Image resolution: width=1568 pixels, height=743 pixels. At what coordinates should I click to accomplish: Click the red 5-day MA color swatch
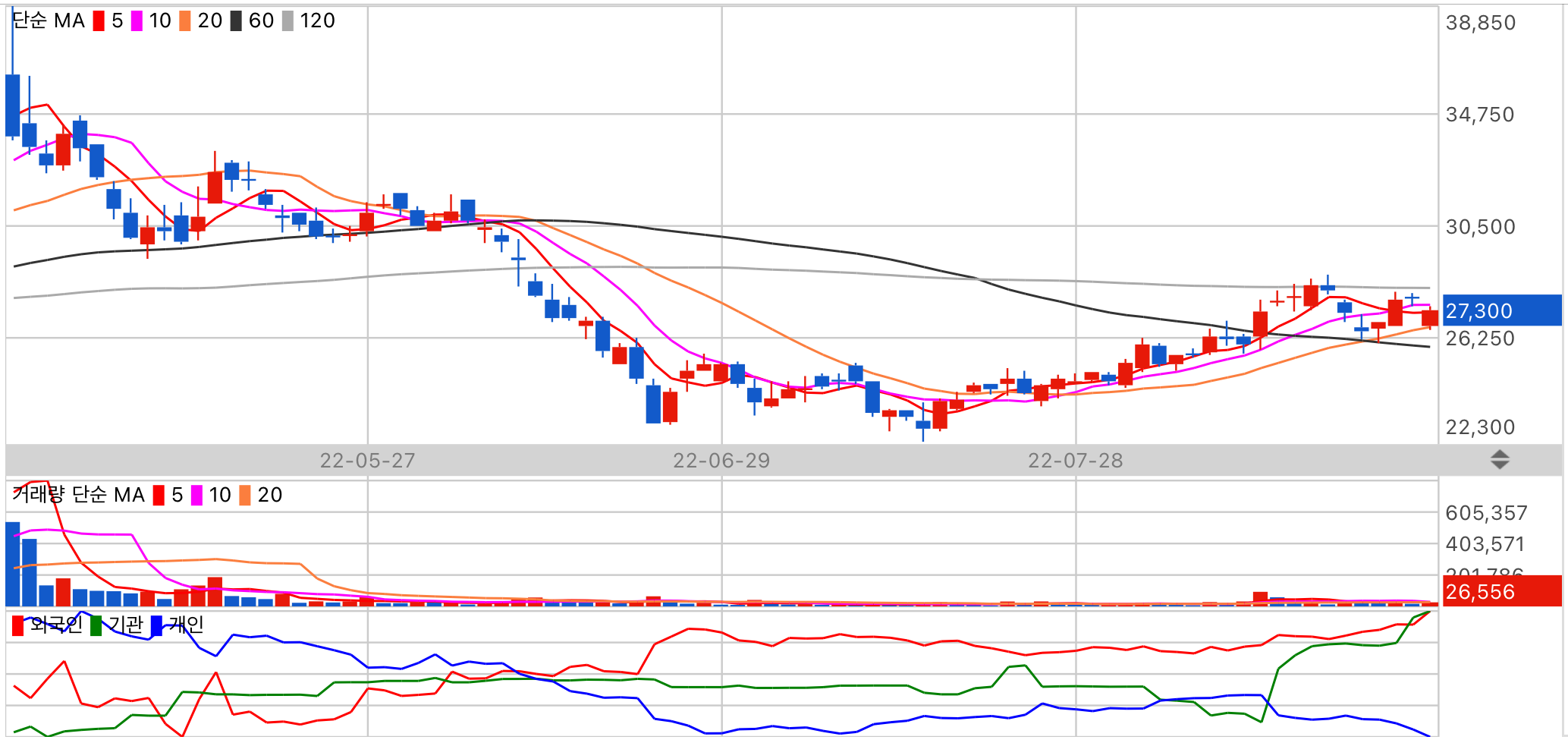click(x=99, y=21)
